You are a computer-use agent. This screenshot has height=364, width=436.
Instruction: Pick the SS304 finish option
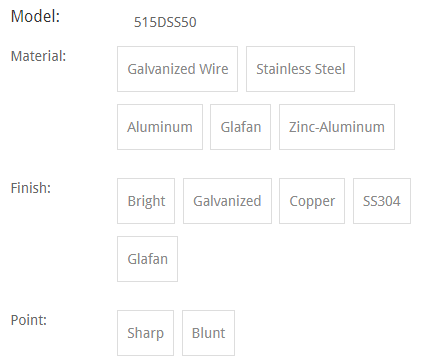click(x=382, y=201)
